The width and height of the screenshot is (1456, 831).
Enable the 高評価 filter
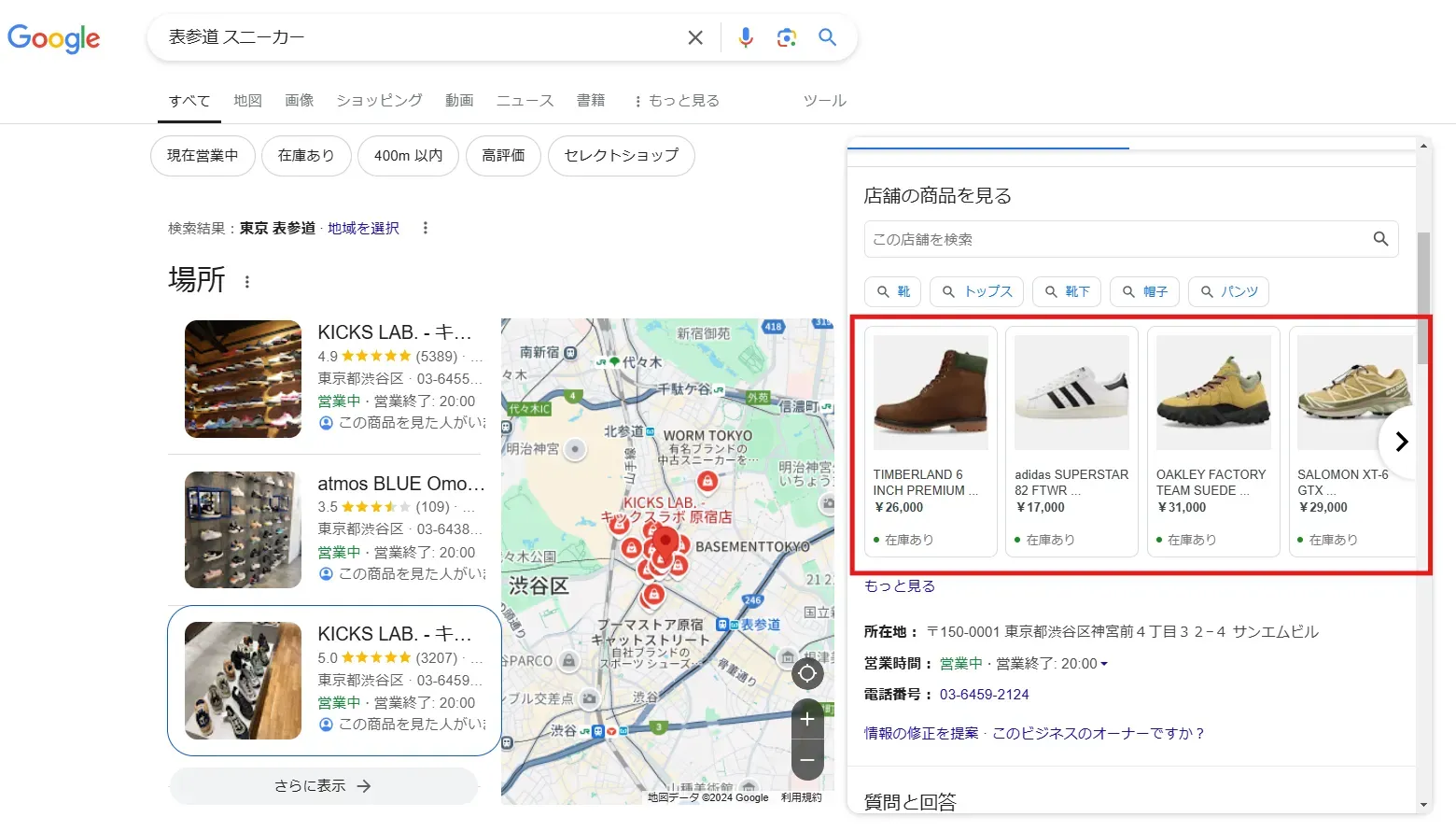(503, 156)
